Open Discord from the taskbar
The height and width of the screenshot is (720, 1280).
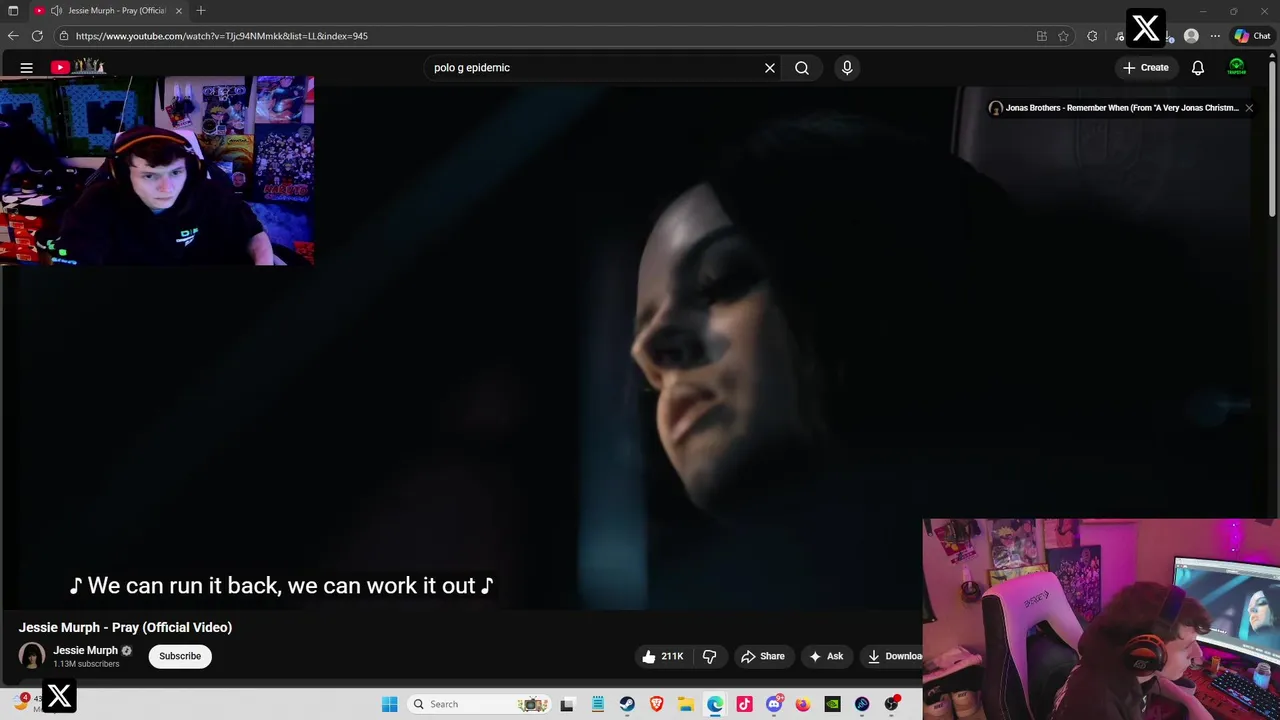774,704
